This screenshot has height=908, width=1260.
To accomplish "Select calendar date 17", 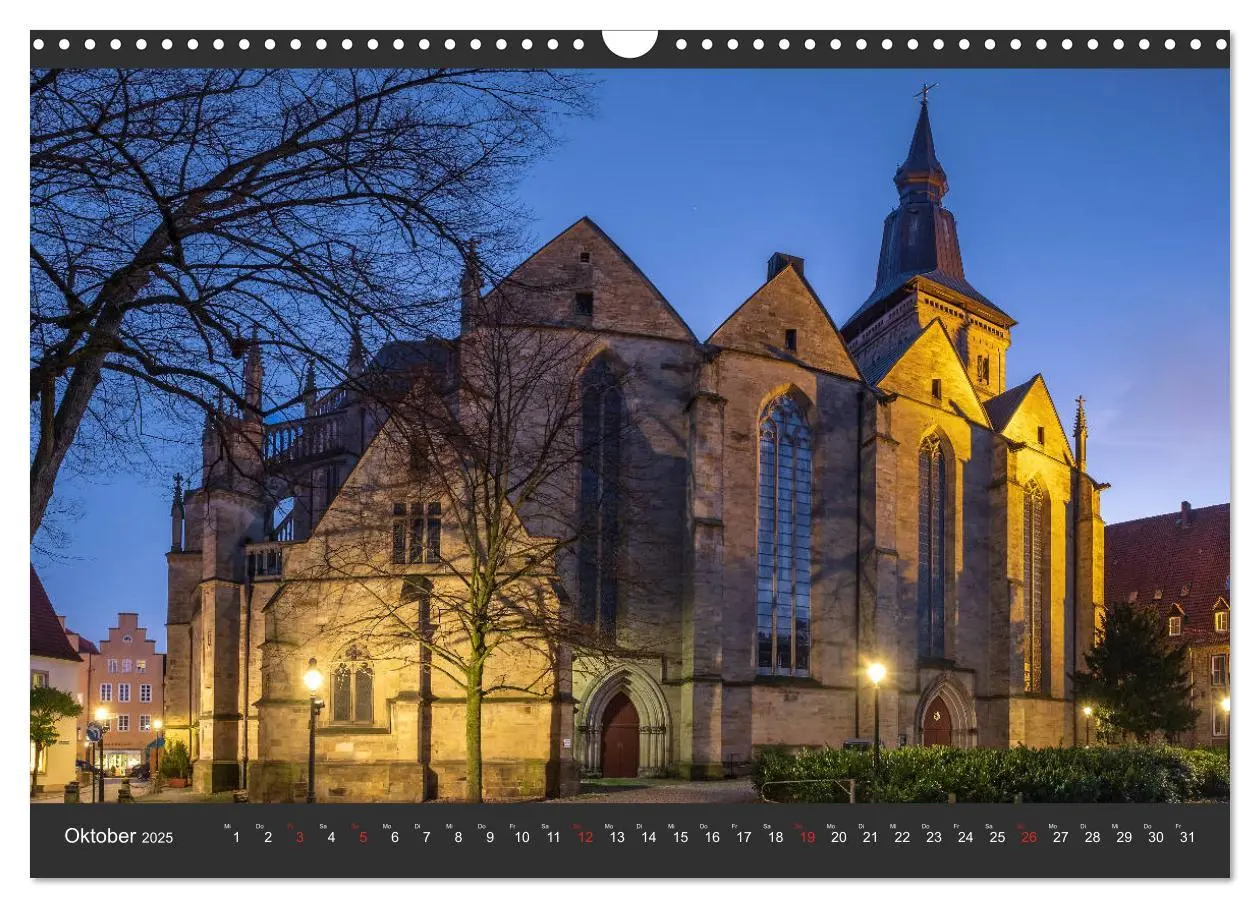I will 744,838.
